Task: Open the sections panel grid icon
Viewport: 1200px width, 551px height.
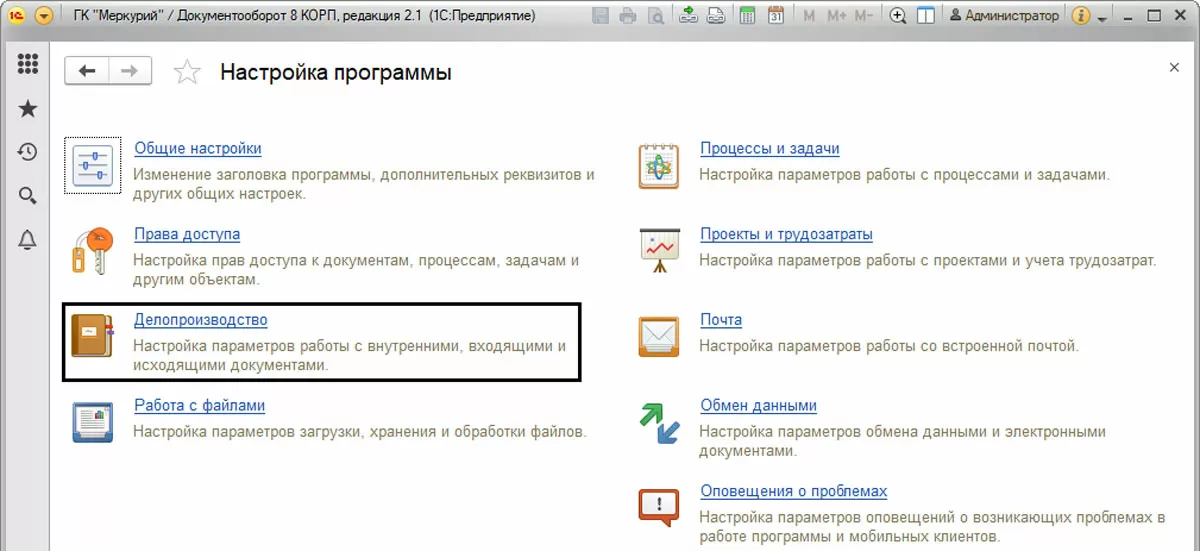Action: tap(28, 63)
